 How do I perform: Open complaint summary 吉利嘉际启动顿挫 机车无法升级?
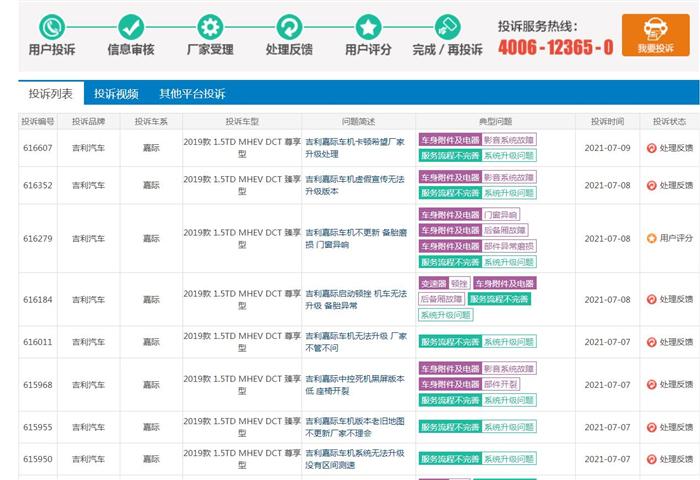(x=356, y=299)
